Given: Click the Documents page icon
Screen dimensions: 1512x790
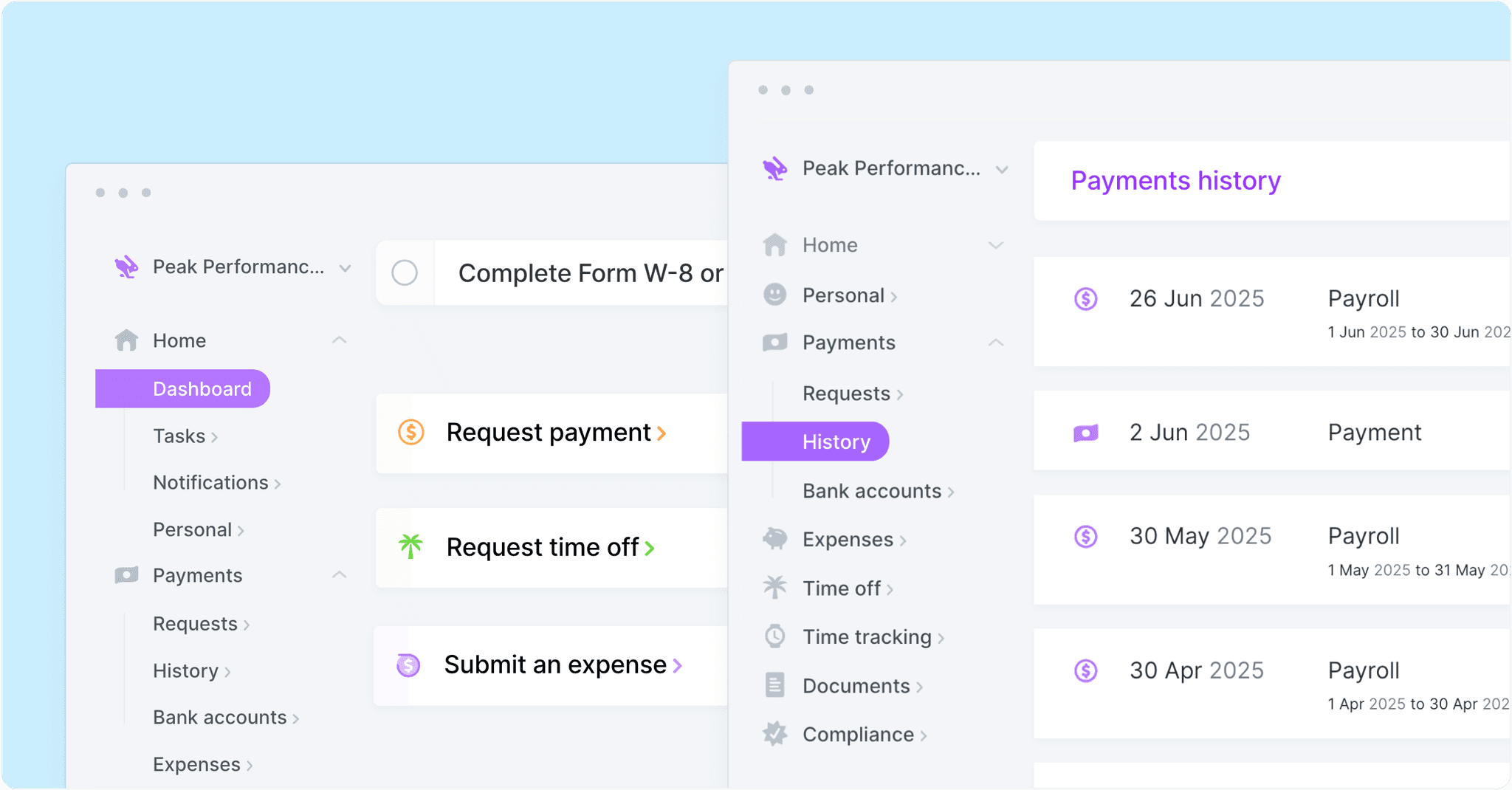Looking at the screenshot, I should [774, 685].
